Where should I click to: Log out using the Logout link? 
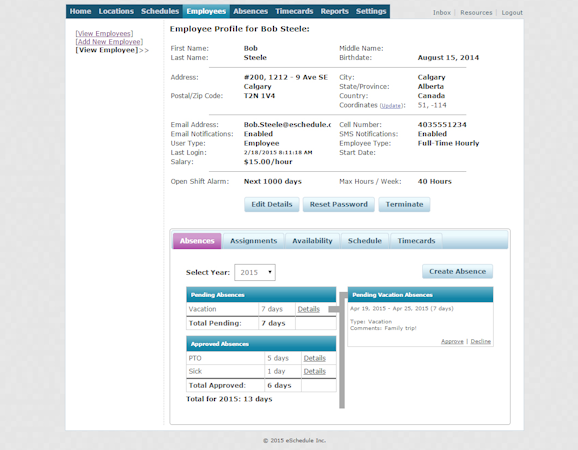[x=512, y=13]
